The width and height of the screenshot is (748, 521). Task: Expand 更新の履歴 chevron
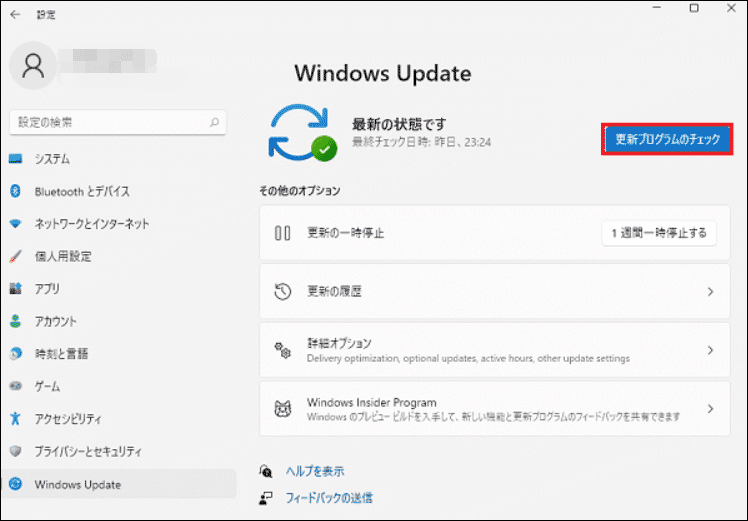click(710, 292)
